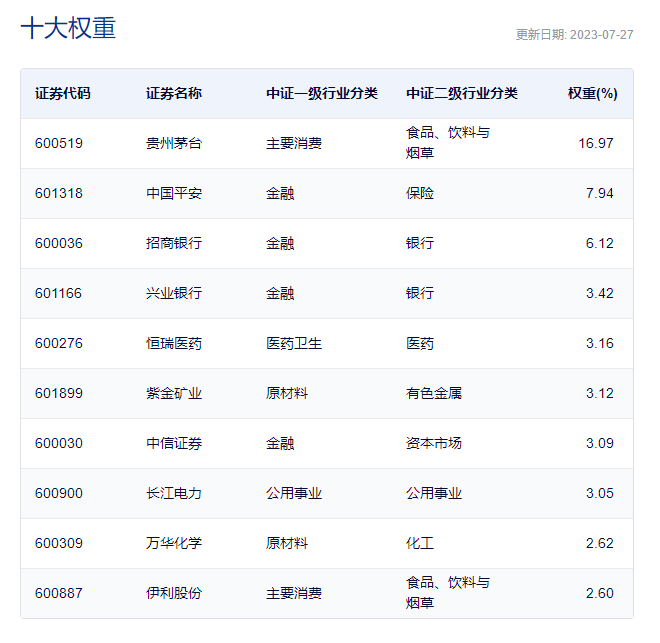
Task: Select stock name 紫金矿业
Action: 174,394
